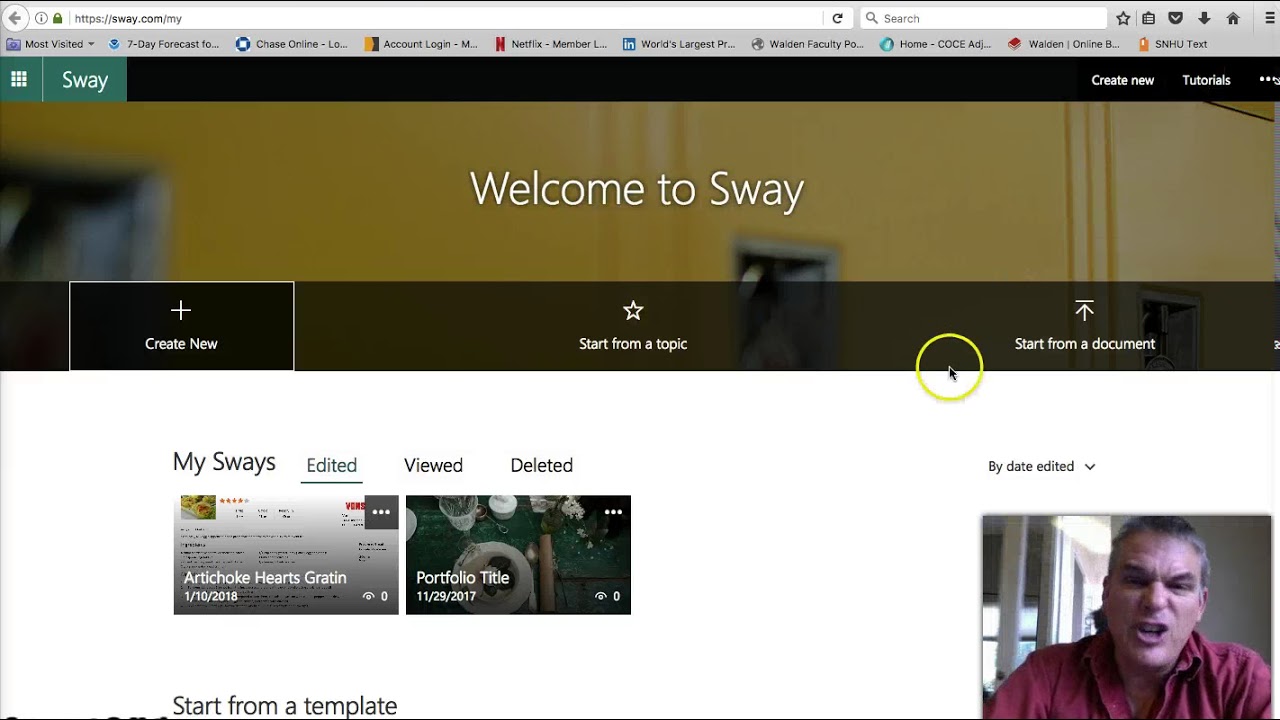Choose Start from a topic

(633, 344)
